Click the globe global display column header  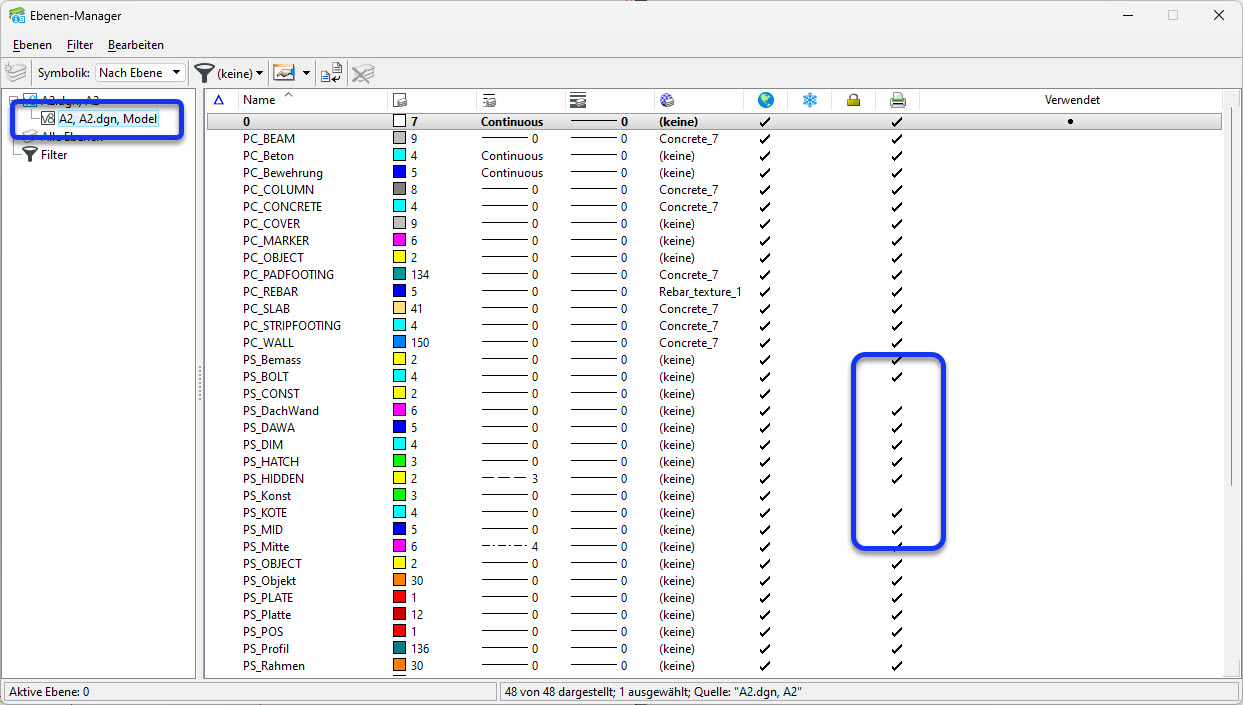[x=765, y=100]
